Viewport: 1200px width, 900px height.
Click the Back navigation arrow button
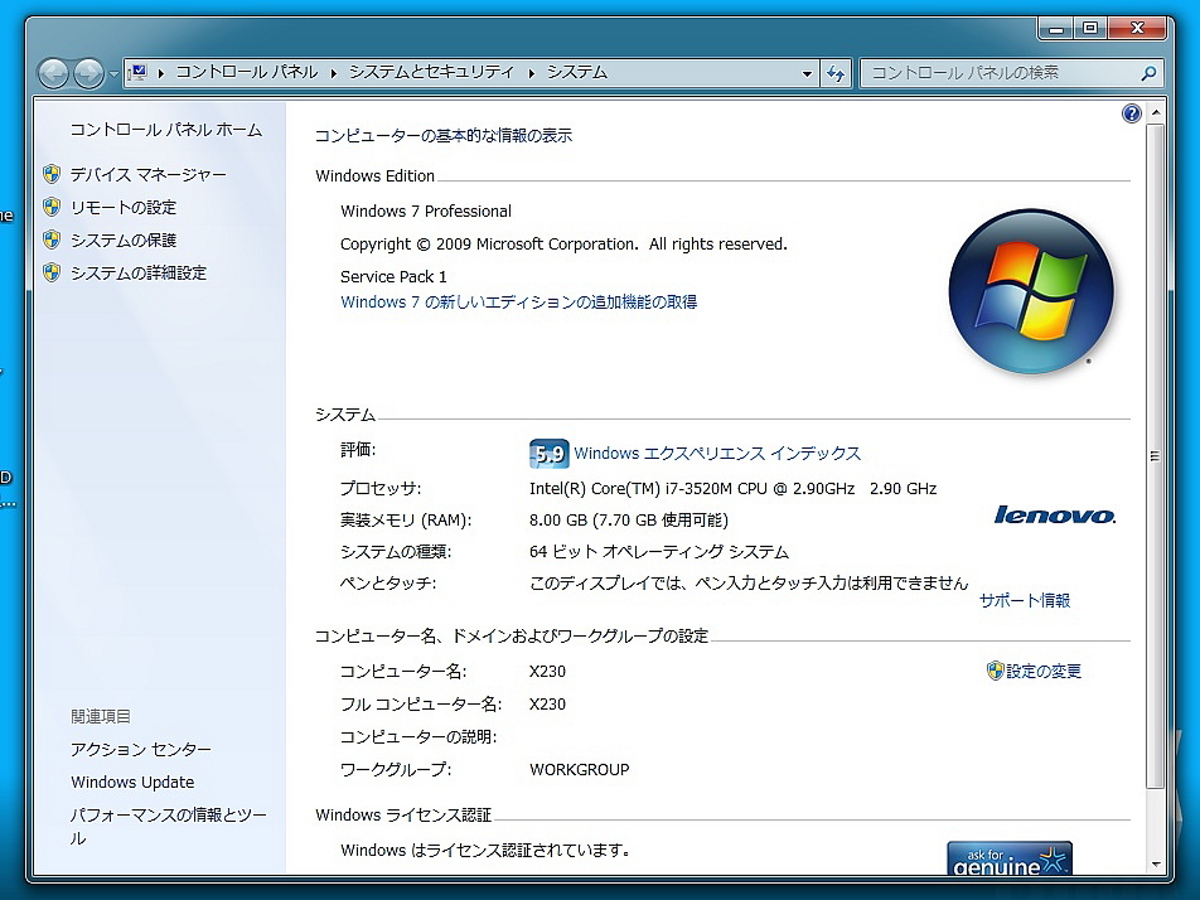[53, 73]
